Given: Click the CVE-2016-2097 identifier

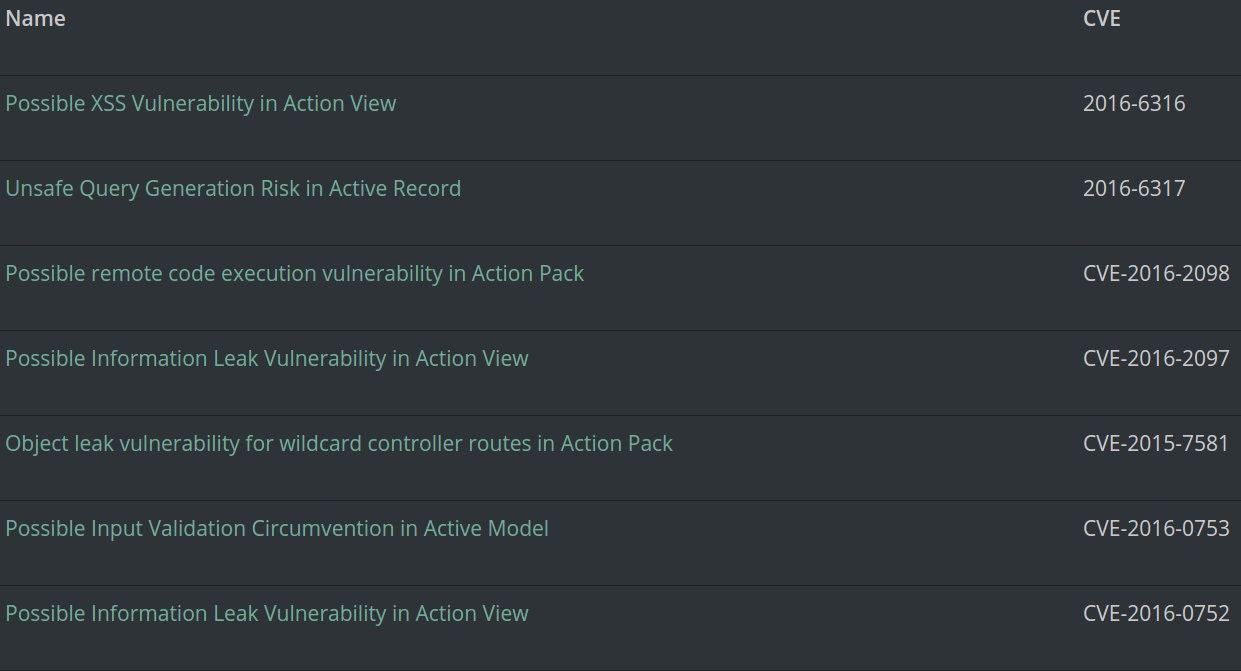Looking at the screenshot, I should pyautogui.click(x=1156, y=358).
